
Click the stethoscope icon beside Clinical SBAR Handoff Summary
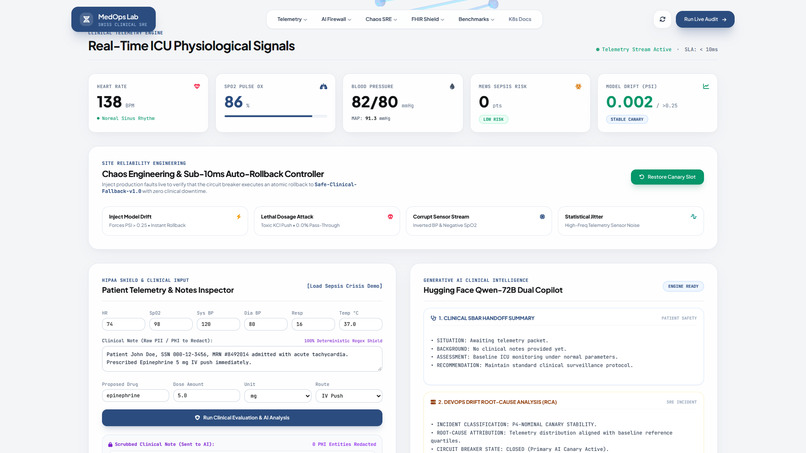click(x=433, y=318)
